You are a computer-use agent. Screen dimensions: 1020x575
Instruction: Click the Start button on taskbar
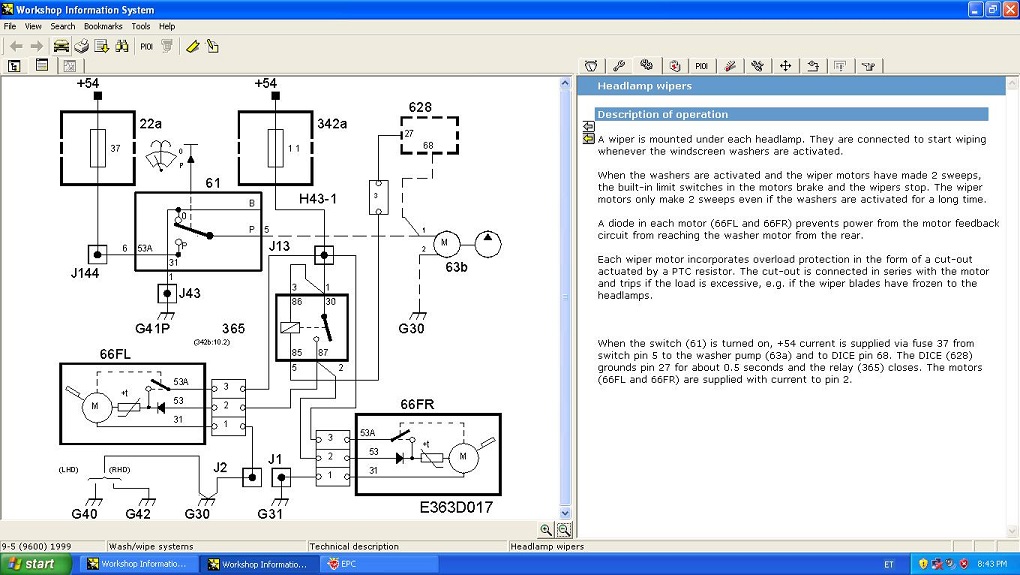(35, 564)
